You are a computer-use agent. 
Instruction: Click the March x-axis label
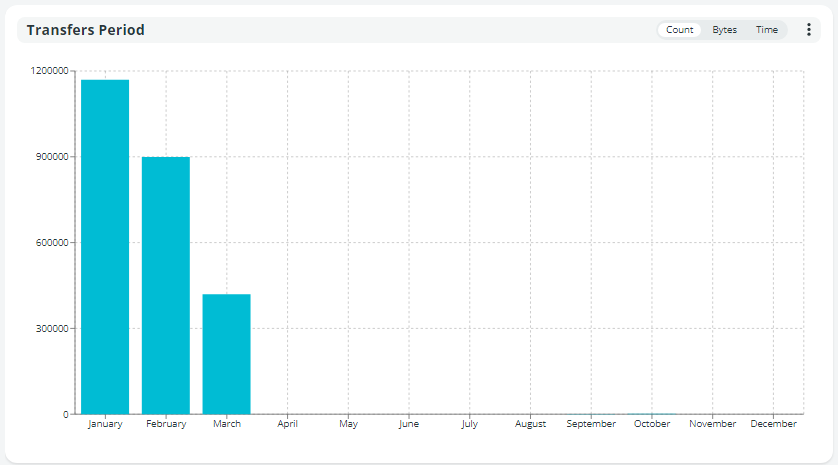pos(227,424)
